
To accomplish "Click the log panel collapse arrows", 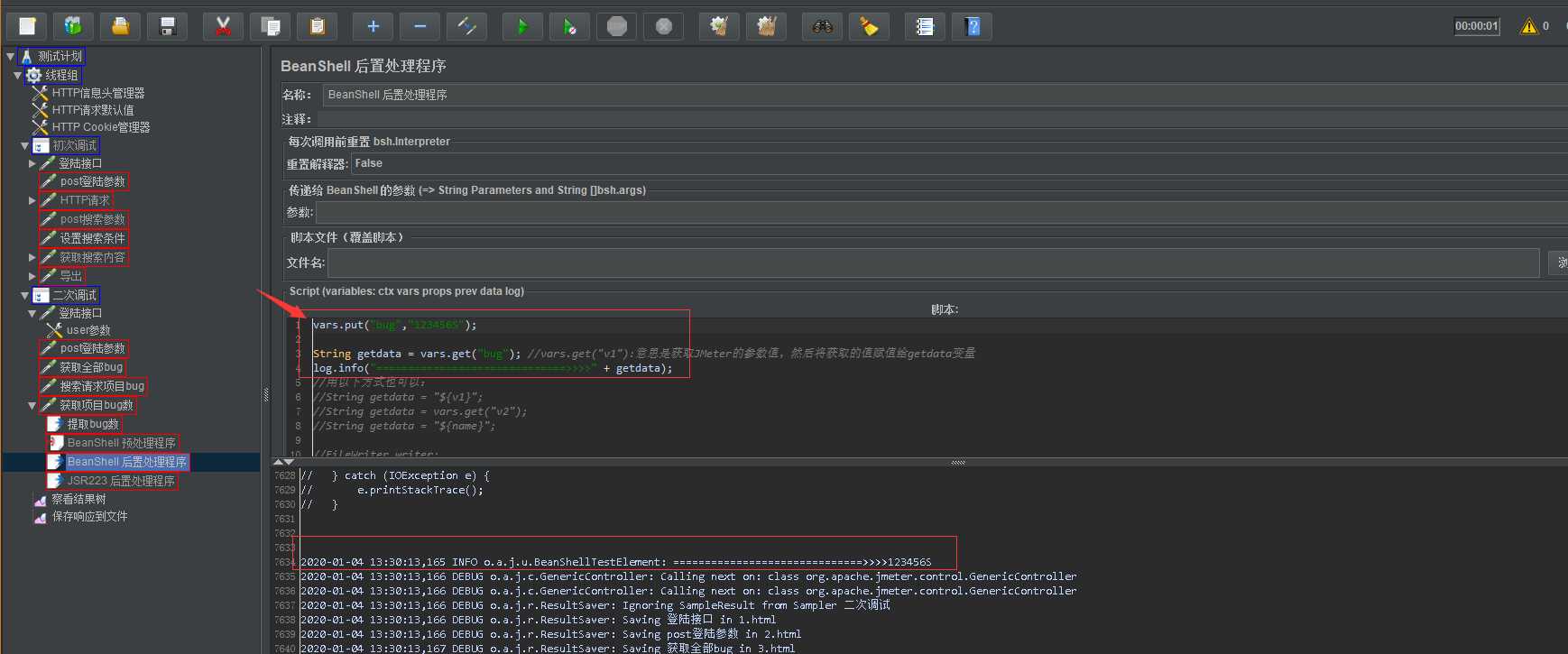I will [x=283, y=462].
